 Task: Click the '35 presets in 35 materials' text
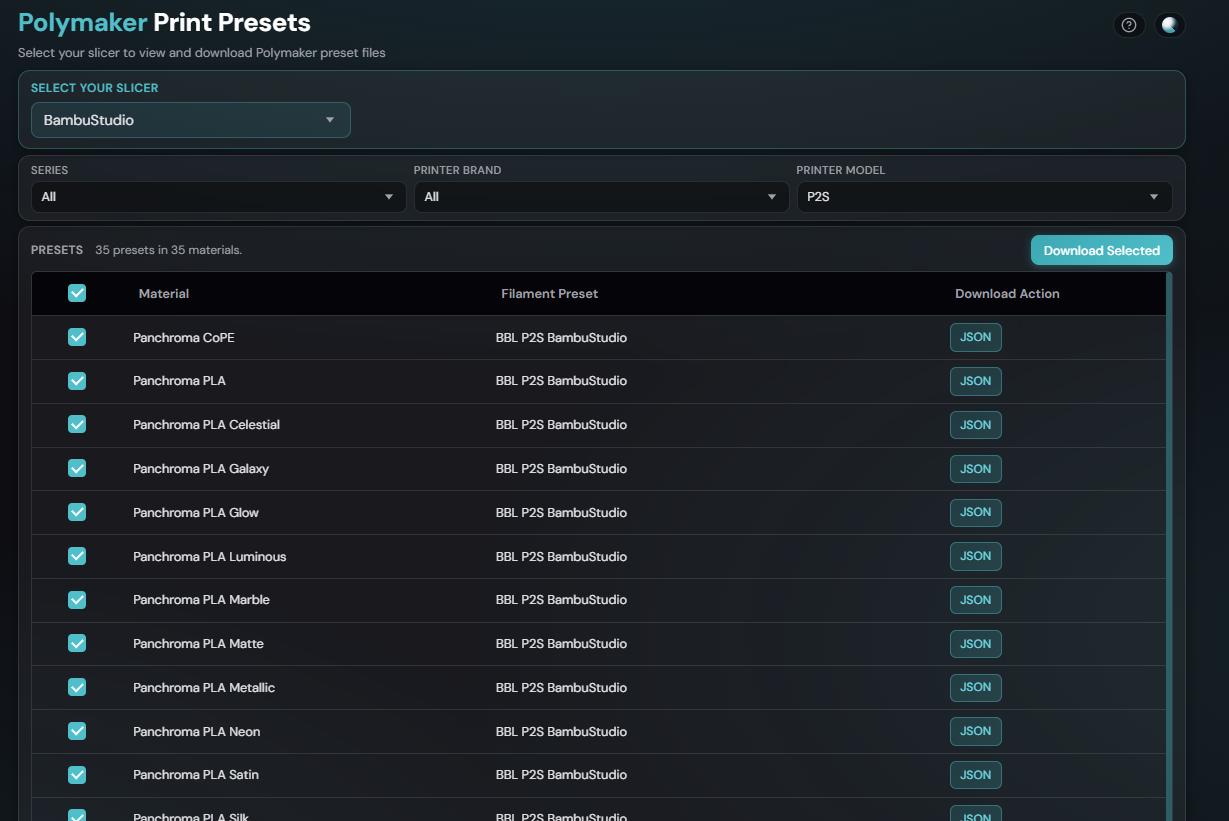(x=168, y=251)
